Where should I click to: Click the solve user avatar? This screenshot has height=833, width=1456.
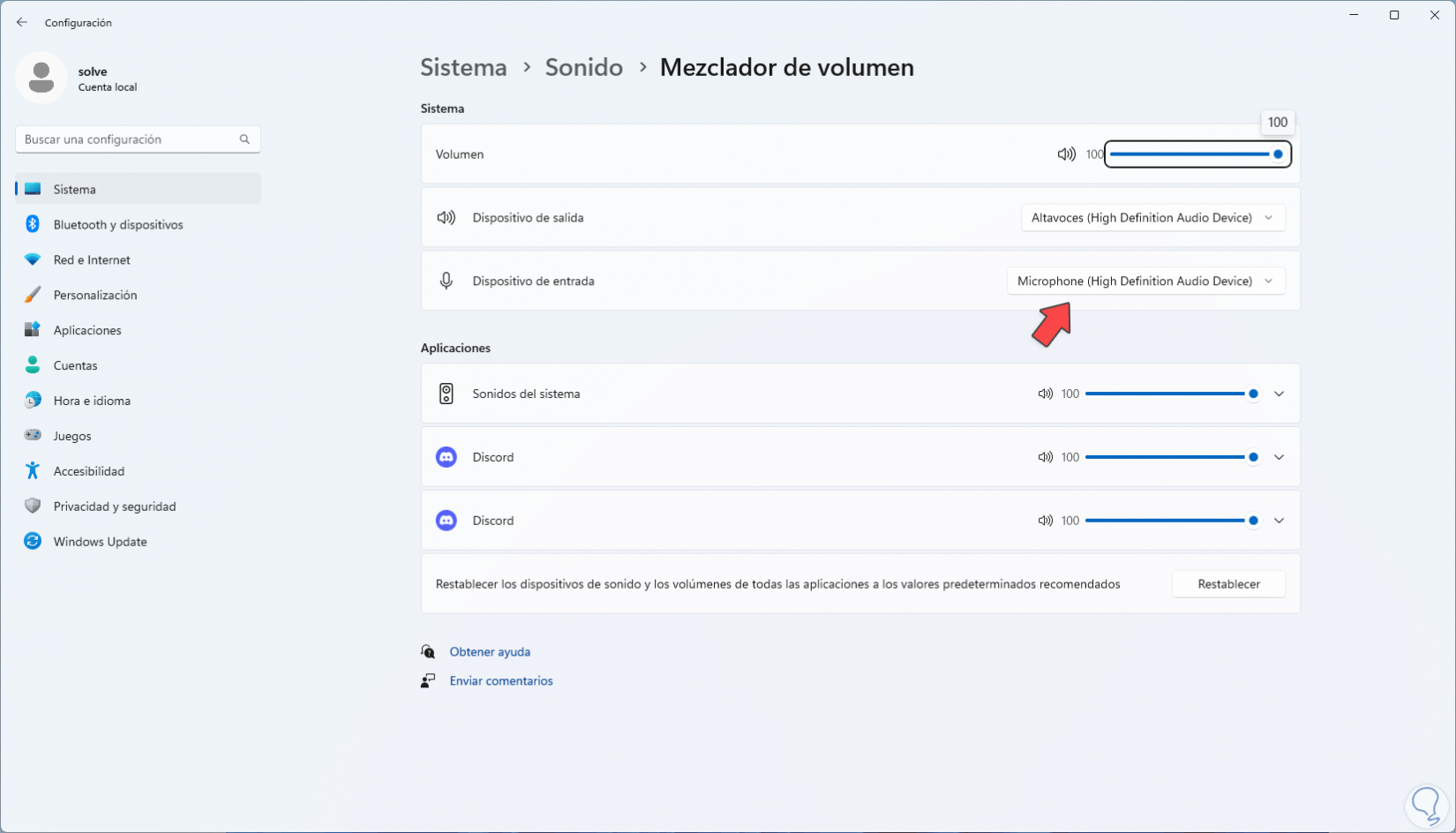click(x=41, y=78)
